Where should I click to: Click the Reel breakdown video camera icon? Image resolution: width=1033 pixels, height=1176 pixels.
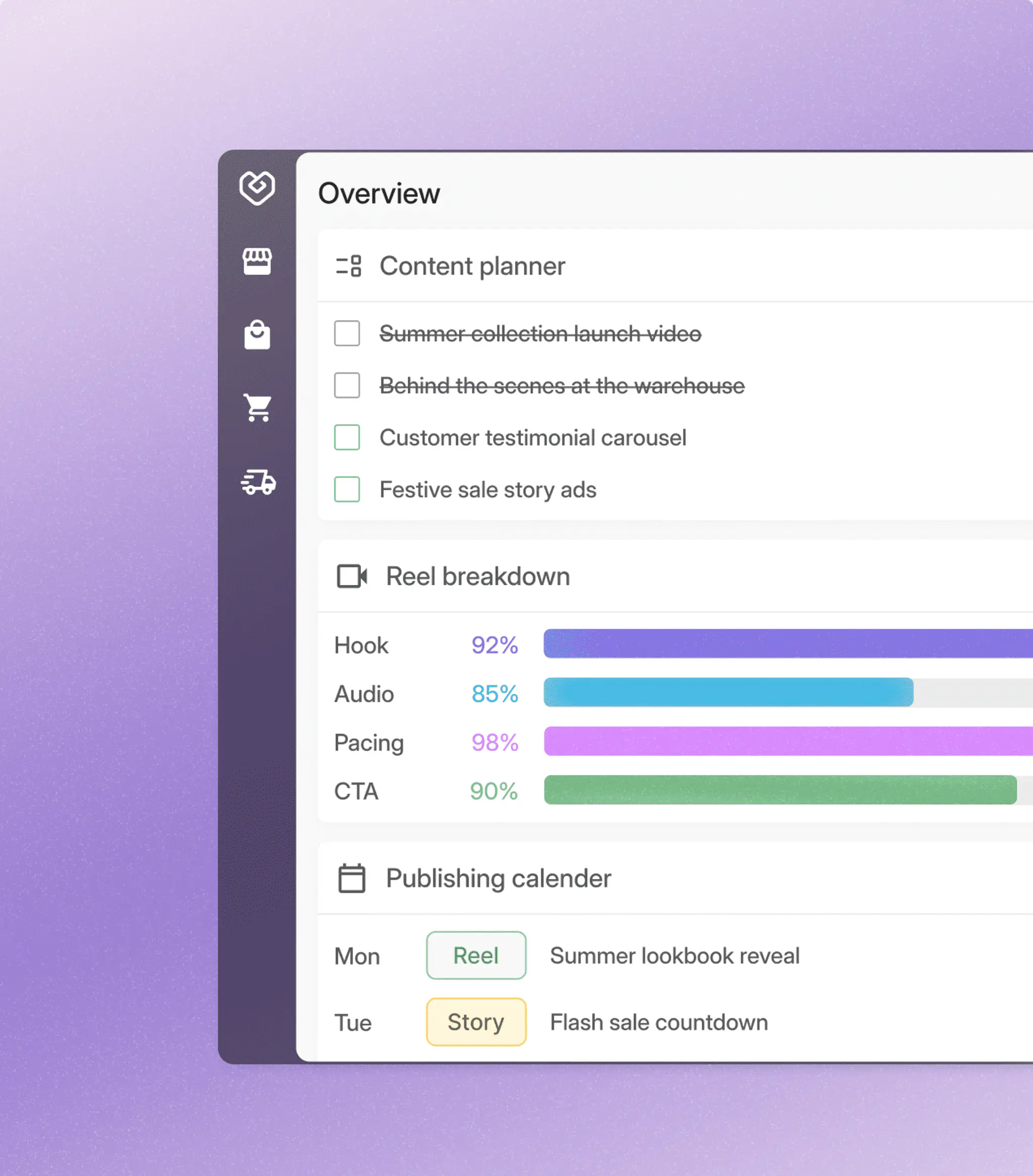point(352,576)
